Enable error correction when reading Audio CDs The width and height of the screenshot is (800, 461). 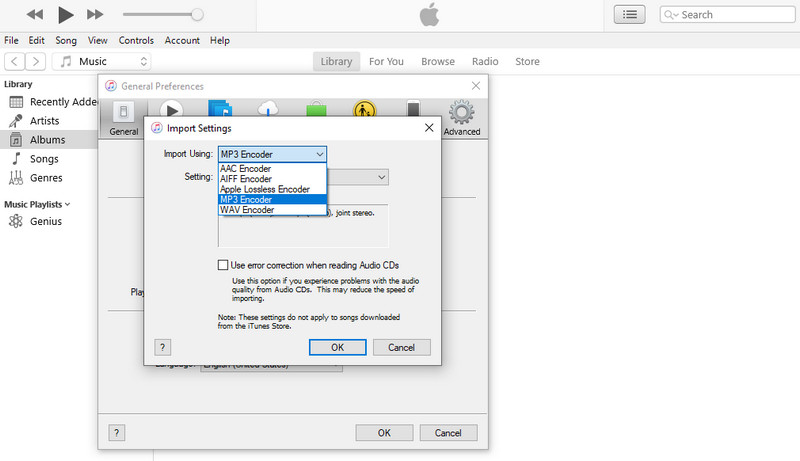click(223, 265)
